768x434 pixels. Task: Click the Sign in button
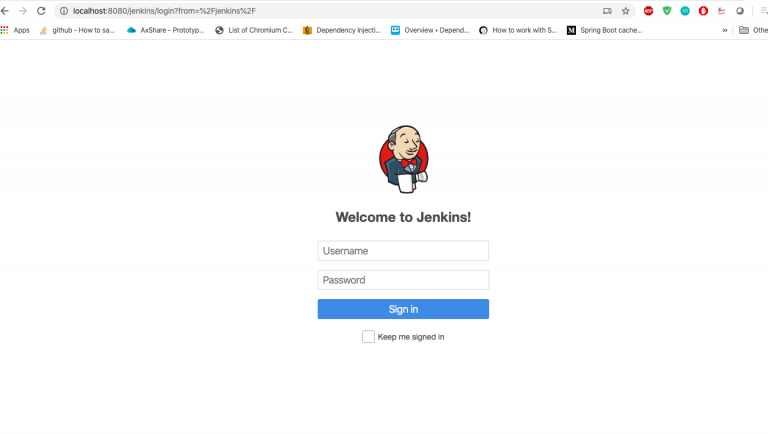[403, 309]
